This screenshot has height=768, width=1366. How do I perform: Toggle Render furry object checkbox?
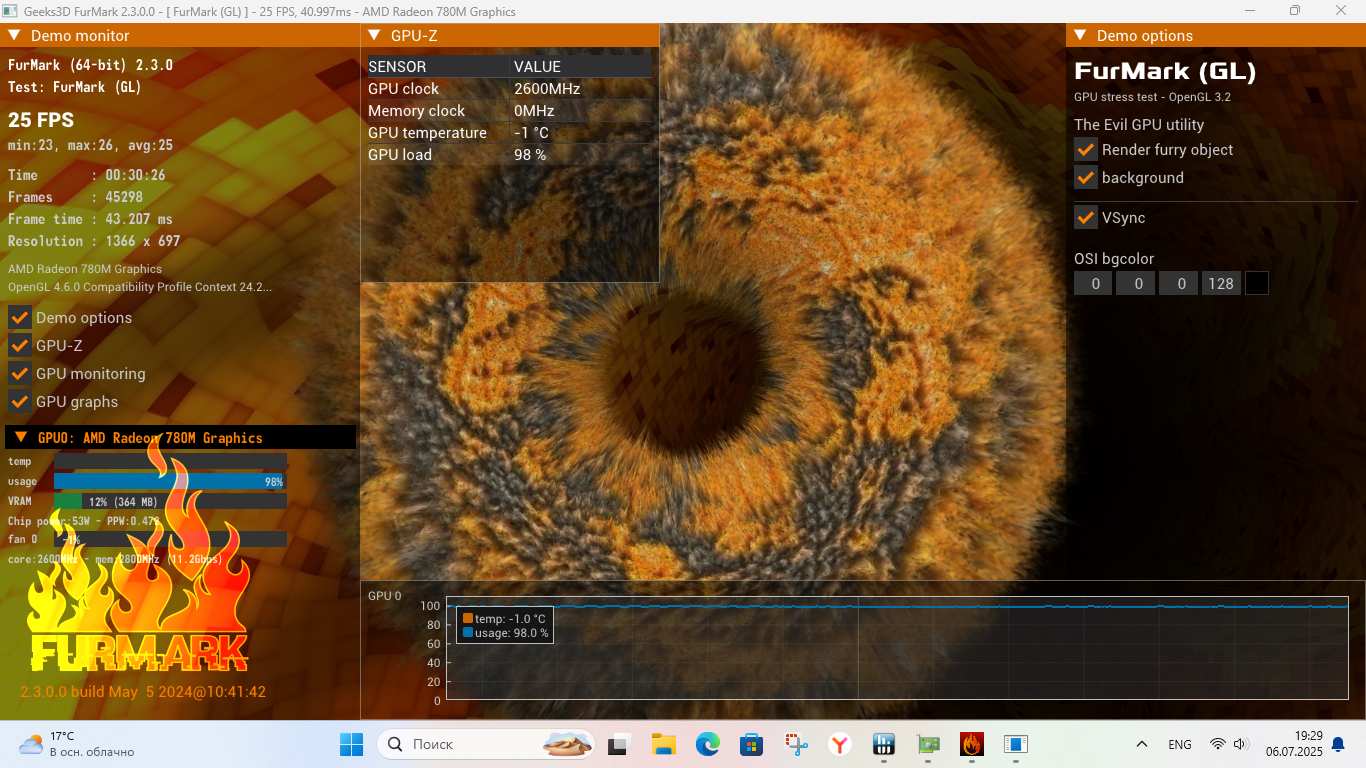tap(1086, 149)
